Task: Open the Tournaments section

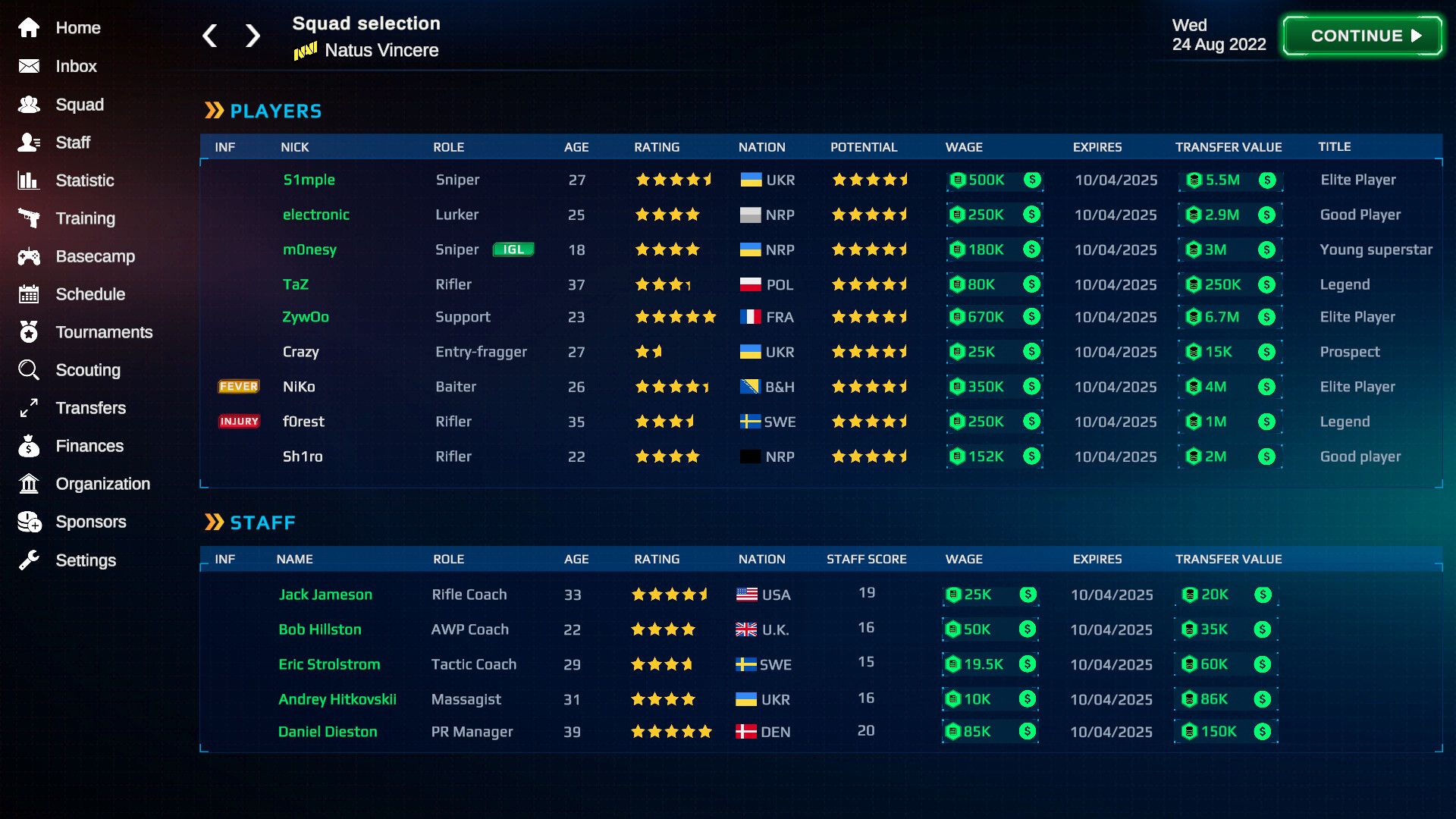Action: [x=104, y=332]
